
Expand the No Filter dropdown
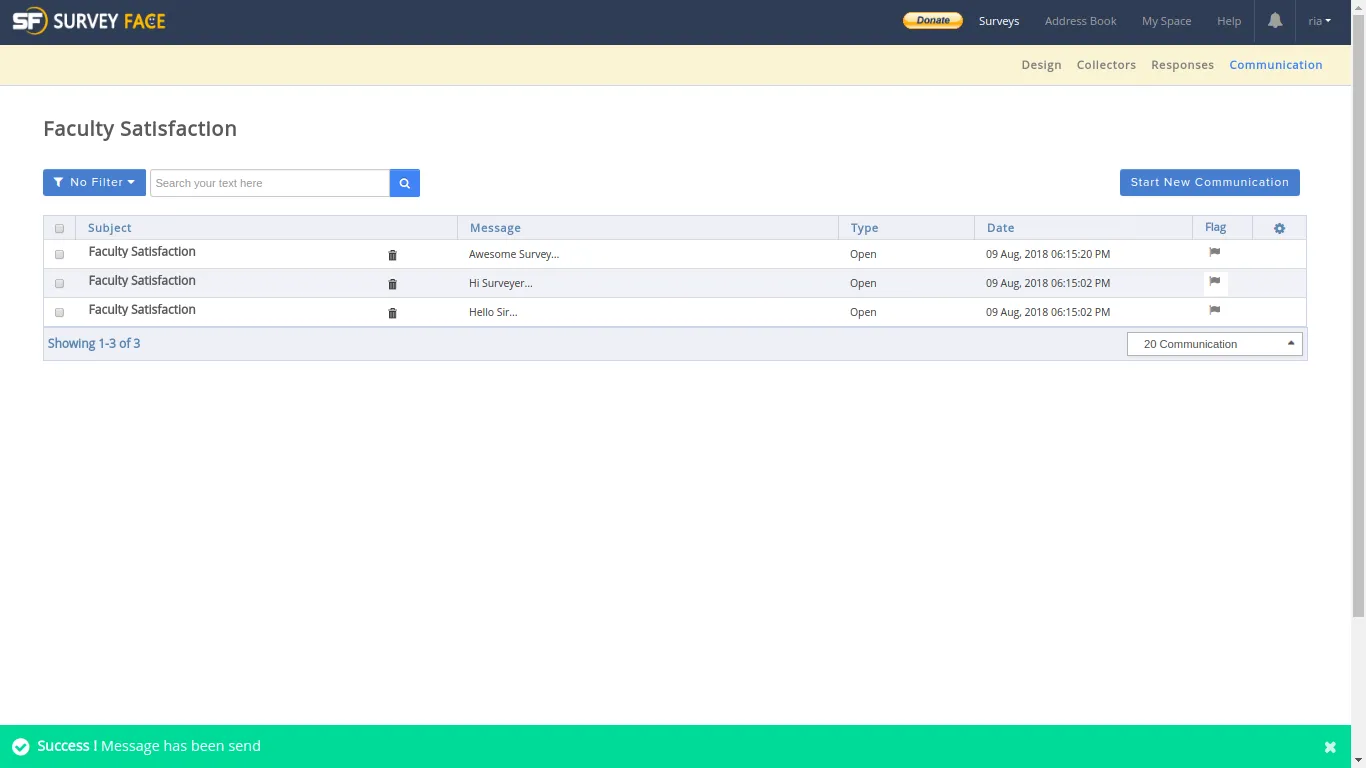pos(94,183)
